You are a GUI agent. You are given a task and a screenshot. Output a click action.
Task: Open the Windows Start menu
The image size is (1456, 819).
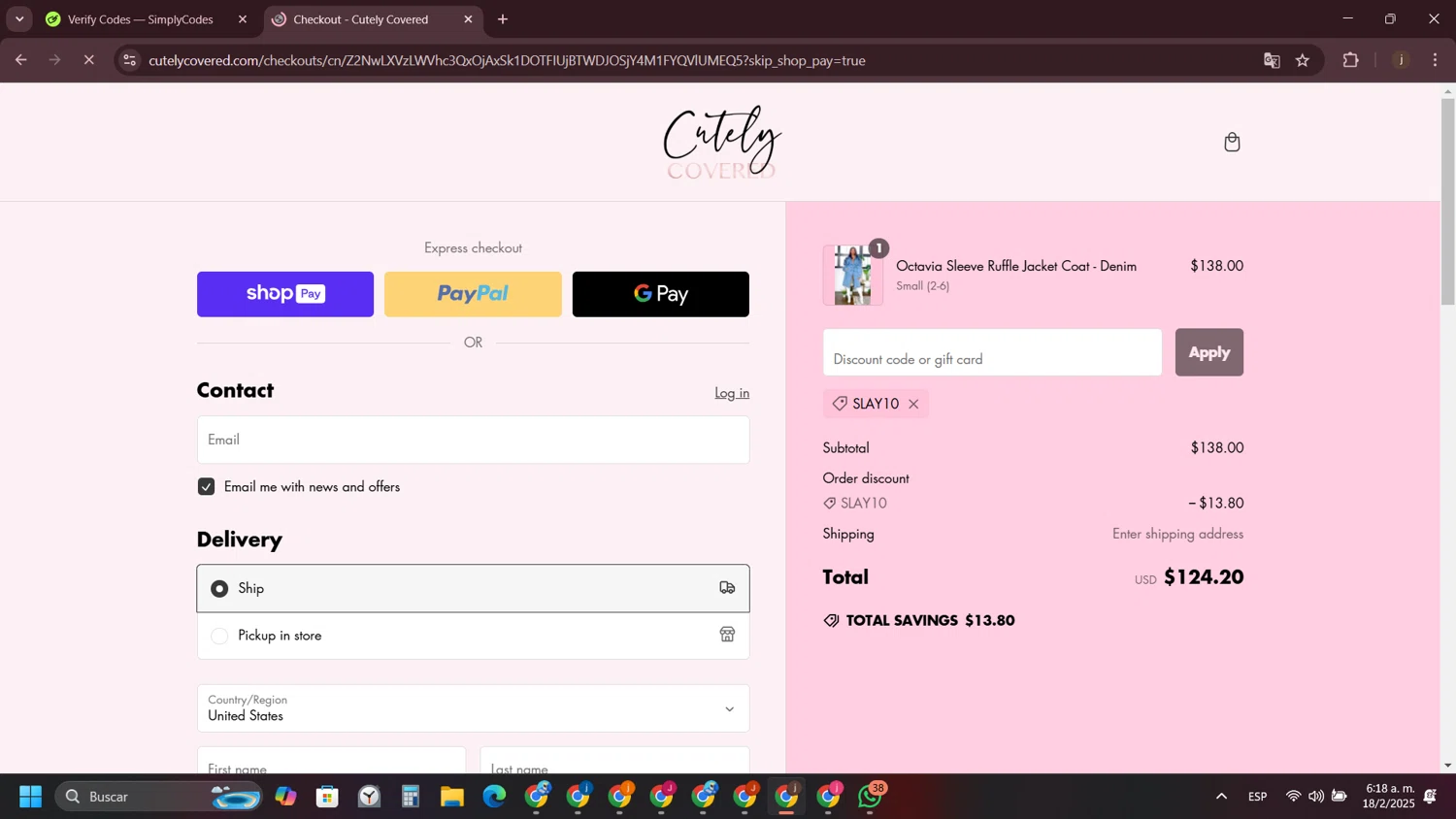[x=30, y=797]
